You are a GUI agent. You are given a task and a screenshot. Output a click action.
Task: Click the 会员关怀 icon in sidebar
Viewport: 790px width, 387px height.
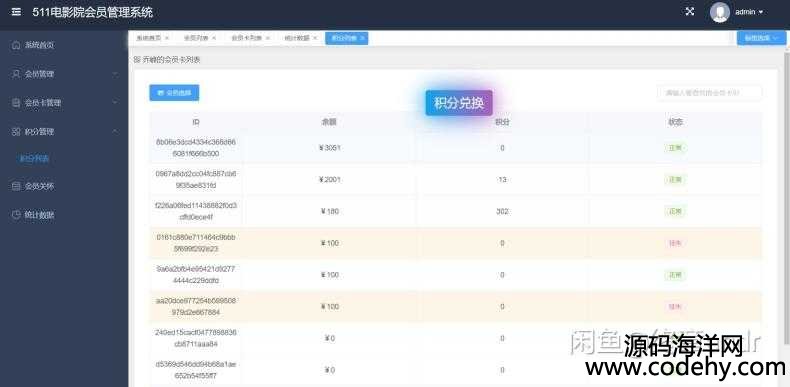tap(16, 186)
